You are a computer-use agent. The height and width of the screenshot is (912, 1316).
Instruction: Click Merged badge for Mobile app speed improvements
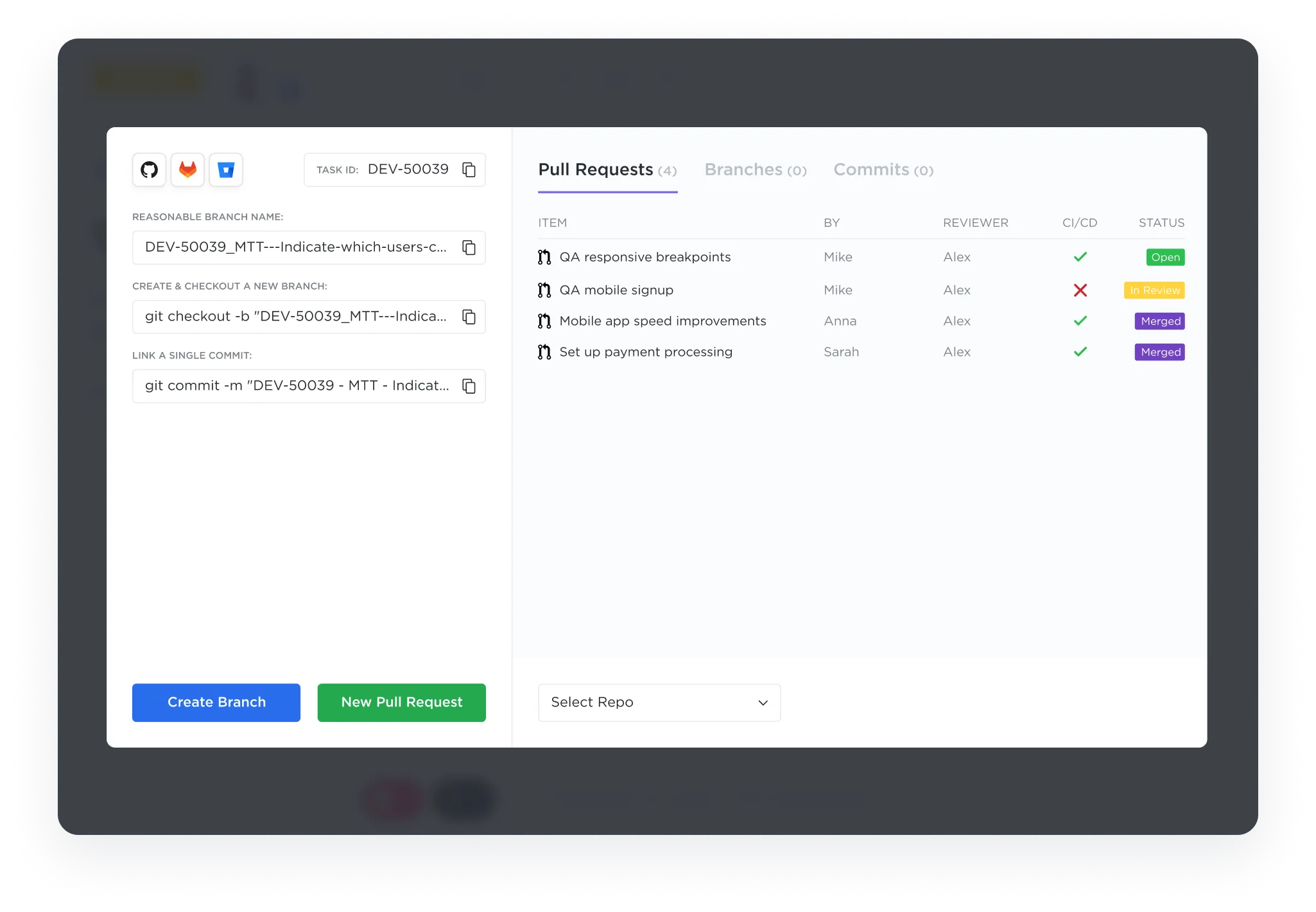click(1160, 321)
